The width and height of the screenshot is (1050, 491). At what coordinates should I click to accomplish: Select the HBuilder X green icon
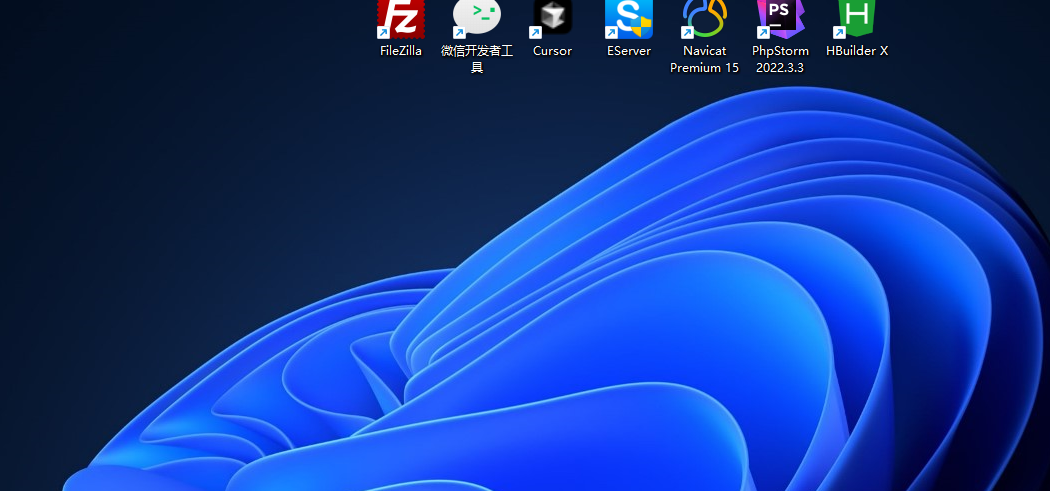[x=857, y=16]
